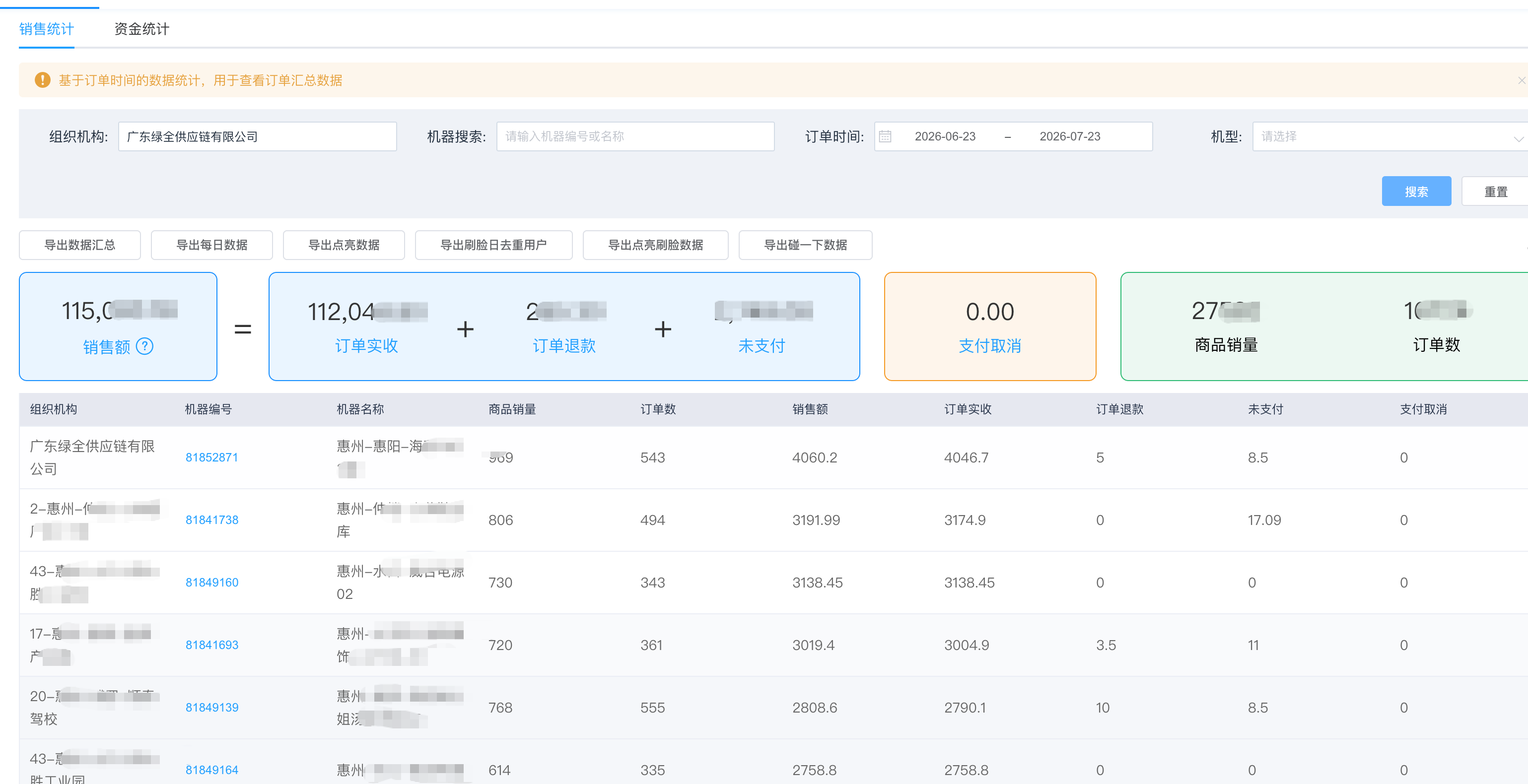Click the 支付取消 column header
Screen dimensions: 1528x784
coord(1423,409)
